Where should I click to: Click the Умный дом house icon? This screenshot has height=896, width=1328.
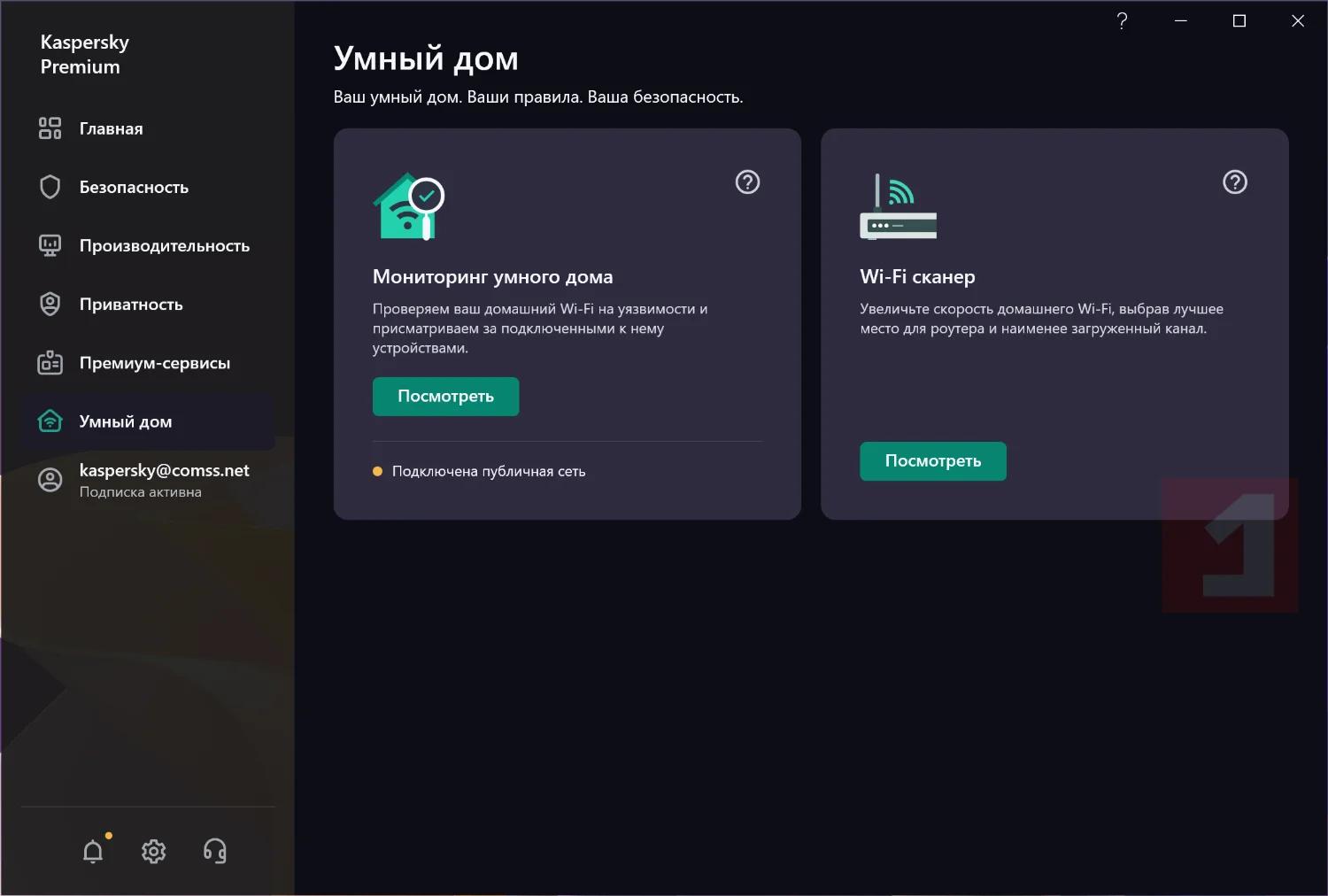(x=50, y=421)
